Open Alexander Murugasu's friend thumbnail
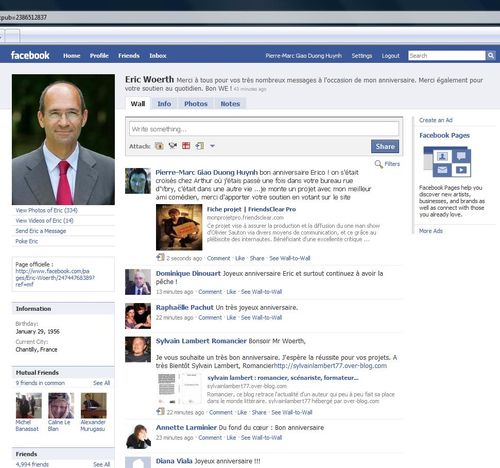 coord(94,405)
